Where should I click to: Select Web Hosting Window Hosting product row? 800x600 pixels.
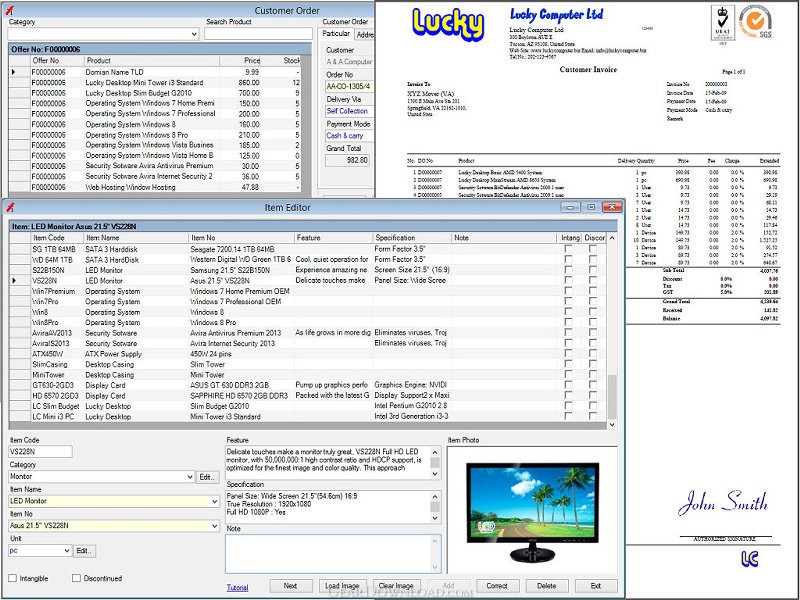(x=155, y=187)
